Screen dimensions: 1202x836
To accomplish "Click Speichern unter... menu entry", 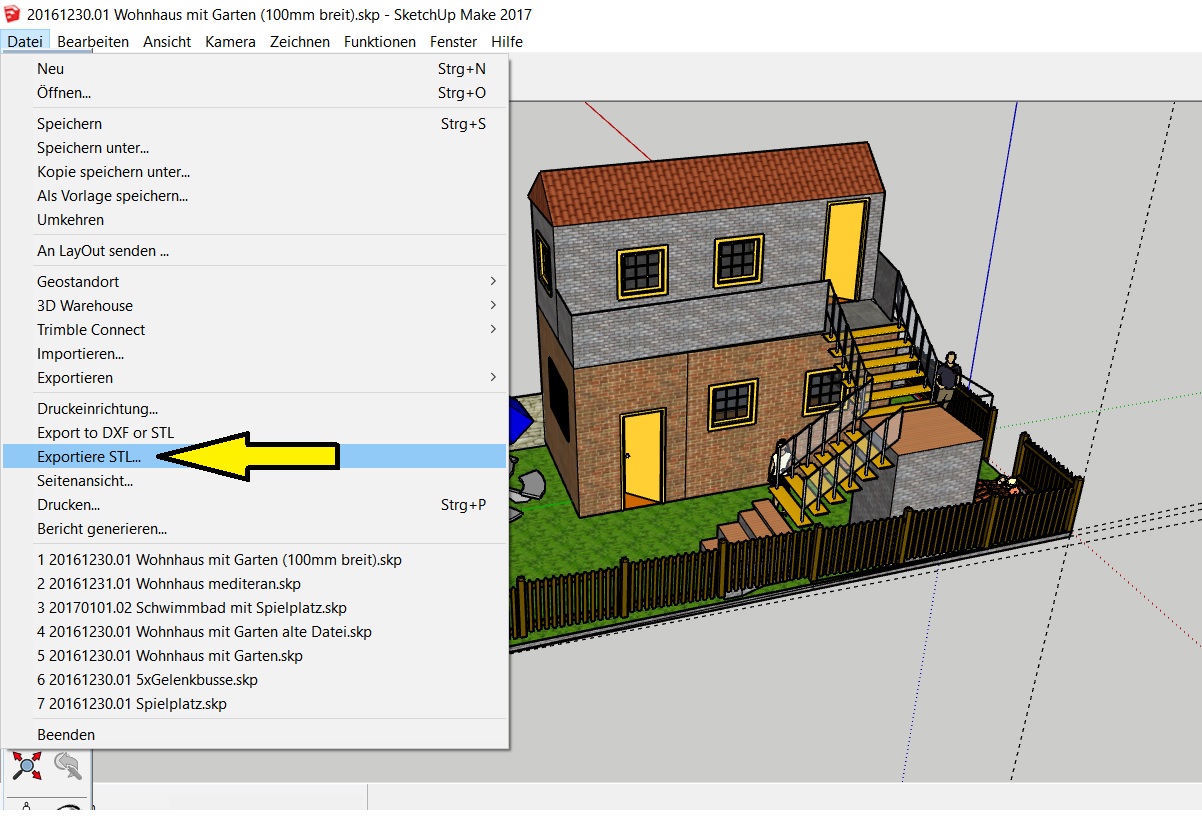I will 93,148.
